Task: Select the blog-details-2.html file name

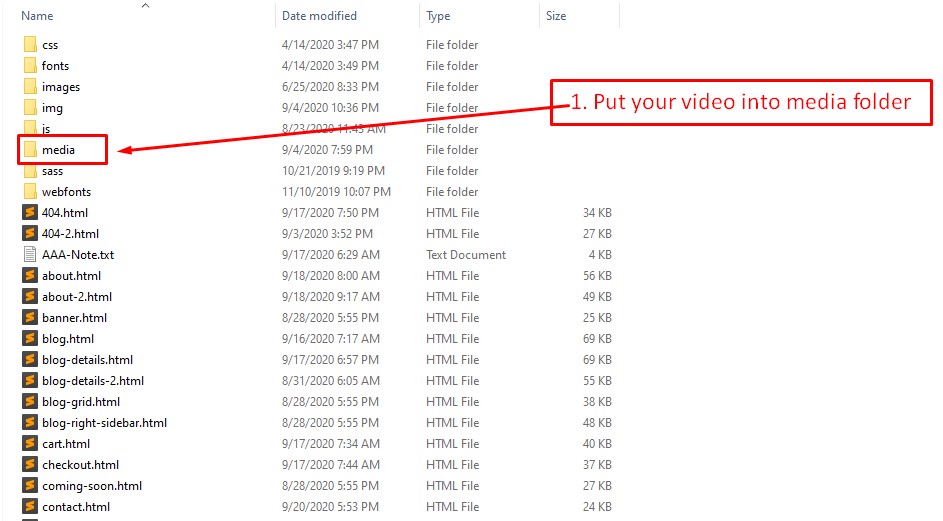Action: coord(93,381)
